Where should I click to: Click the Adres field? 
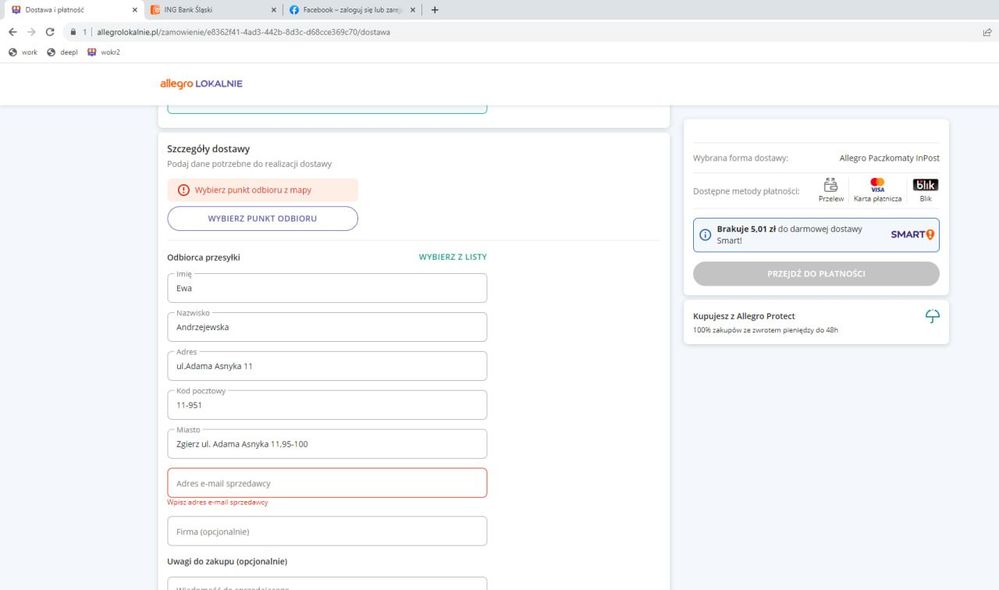tap(327, 366)
